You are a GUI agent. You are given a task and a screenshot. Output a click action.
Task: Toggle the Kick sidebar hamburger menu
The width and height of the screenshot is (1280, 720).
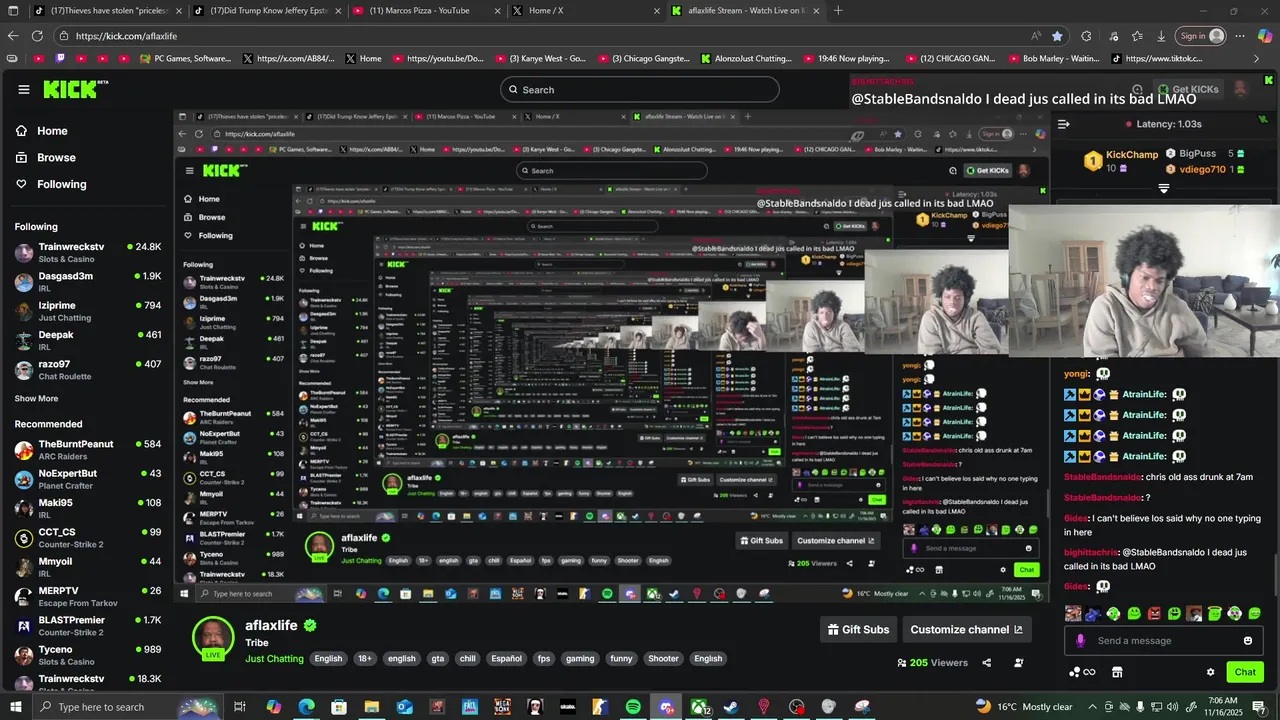24,89
